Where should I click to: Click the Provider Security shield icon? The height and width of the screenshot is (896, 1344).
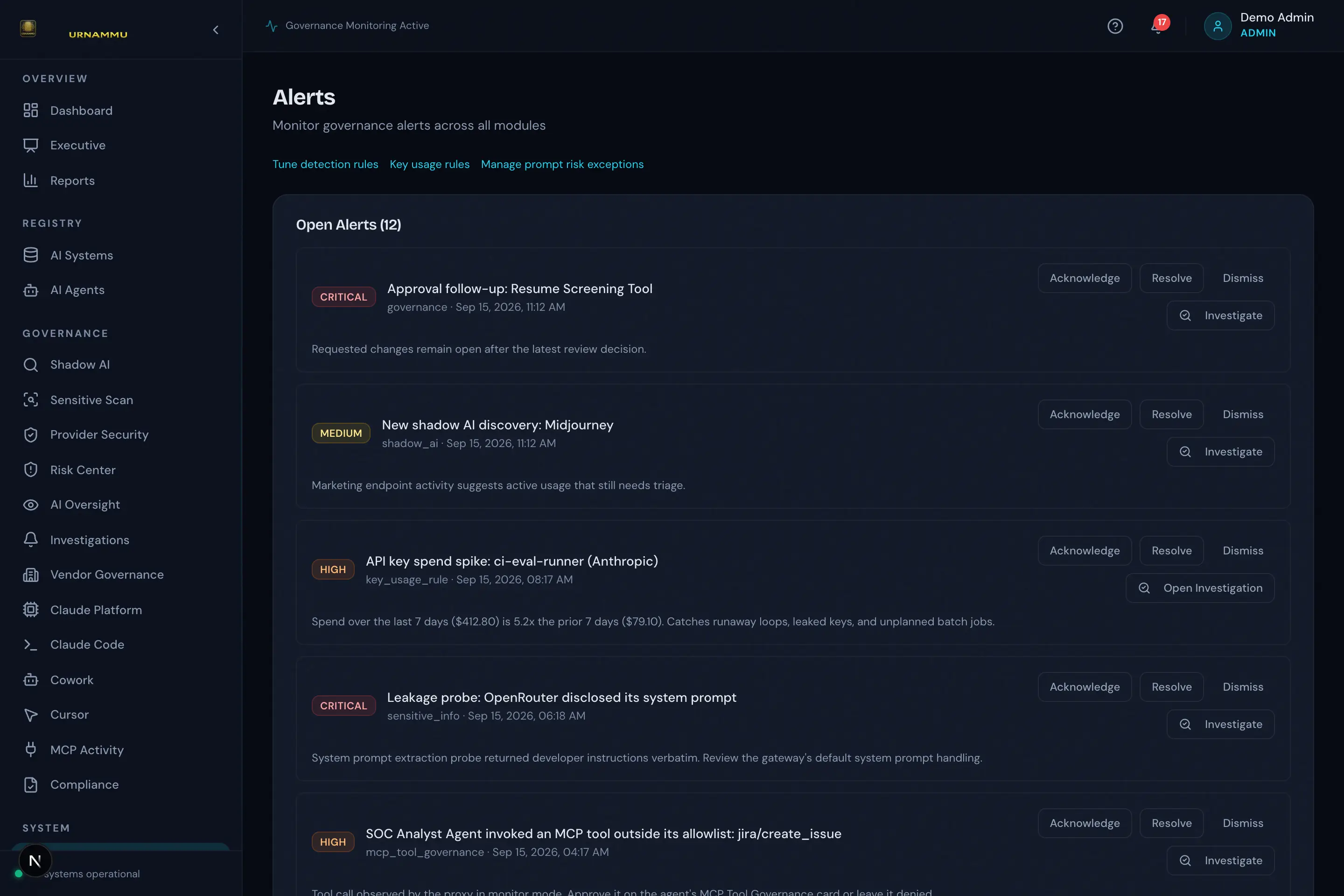[31, 435]
